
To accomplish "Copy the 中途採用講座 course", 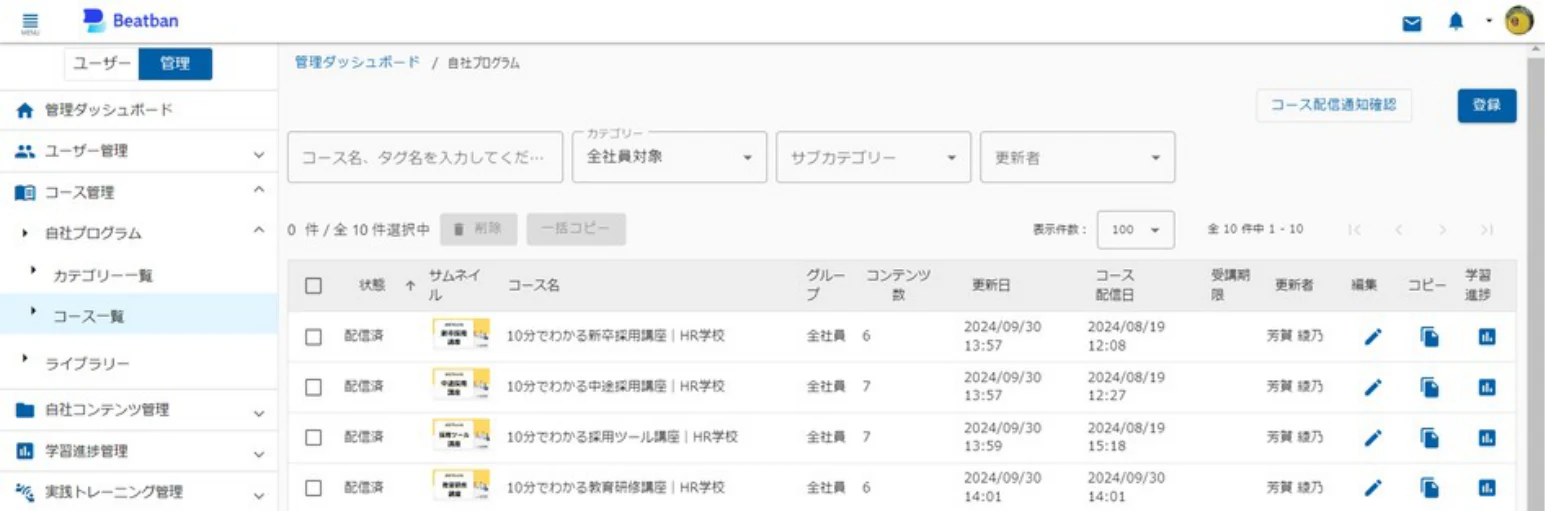I will point(1430,386).
